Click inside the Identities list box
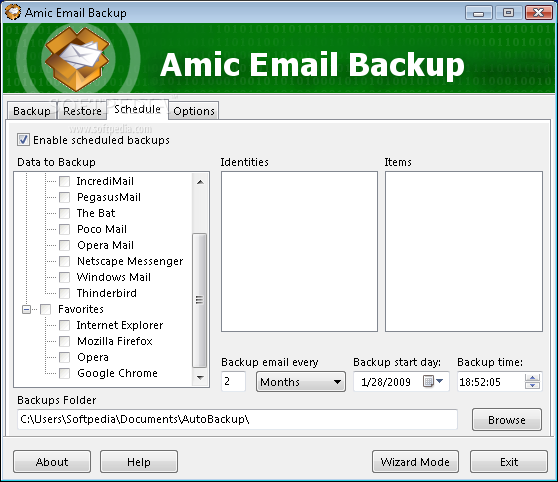 coord(299,252)
